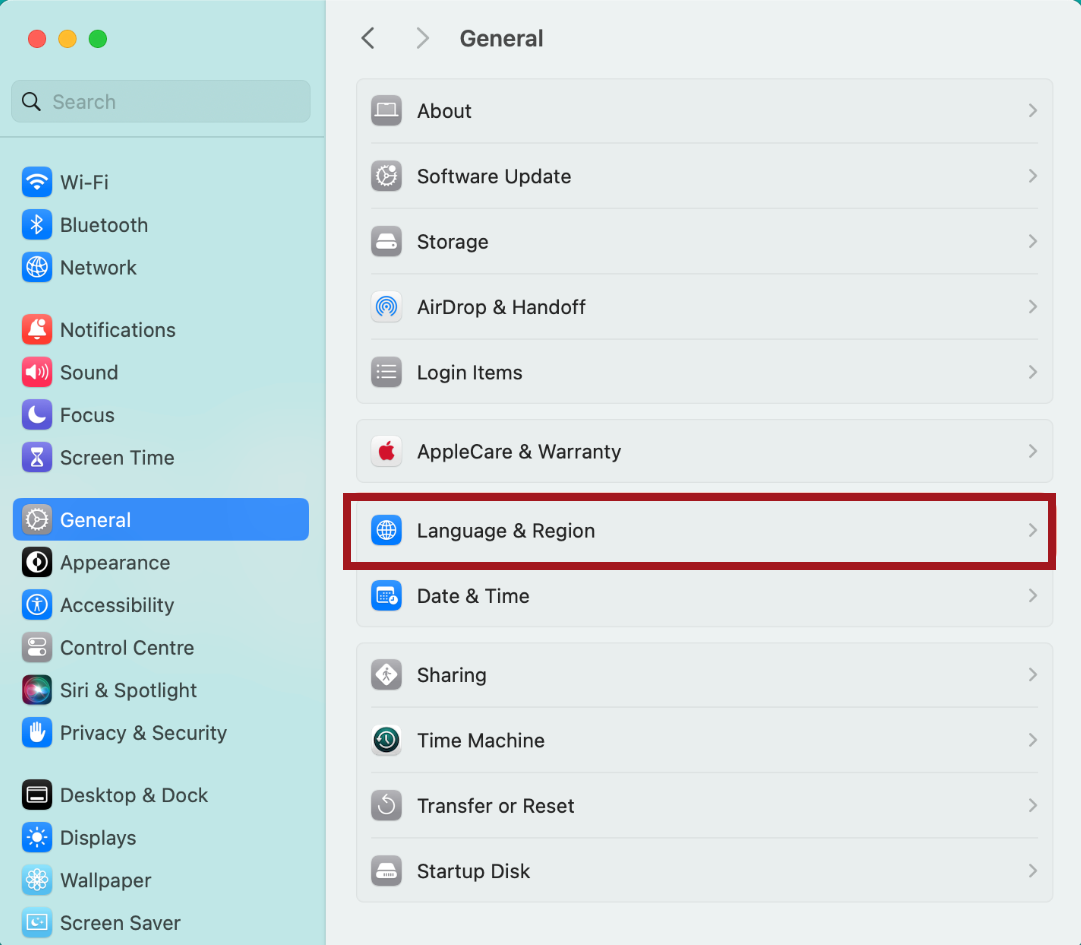Click the Startup Disk label text
The width and height of the screenshot is (1081, 945).
pos(473,871)
